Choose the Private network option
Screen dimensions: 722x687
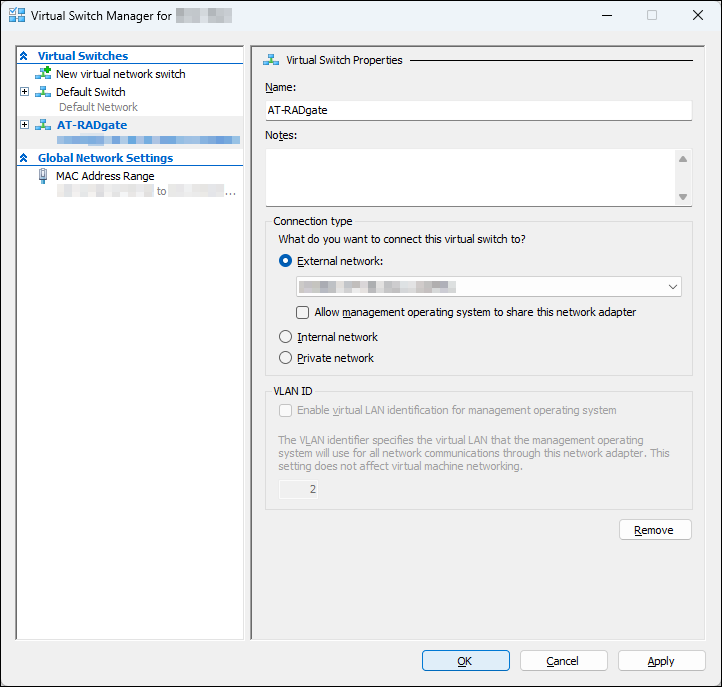point(286,358)
